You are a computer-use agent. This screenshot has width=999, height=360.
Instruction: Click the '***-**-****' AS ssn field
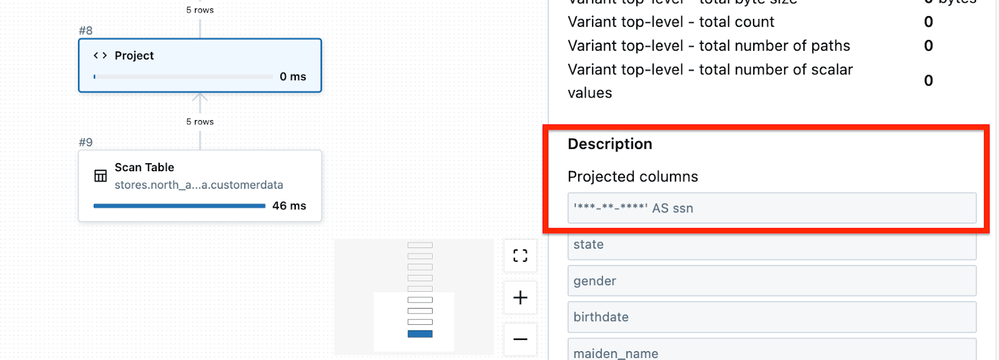pos(772,208)
